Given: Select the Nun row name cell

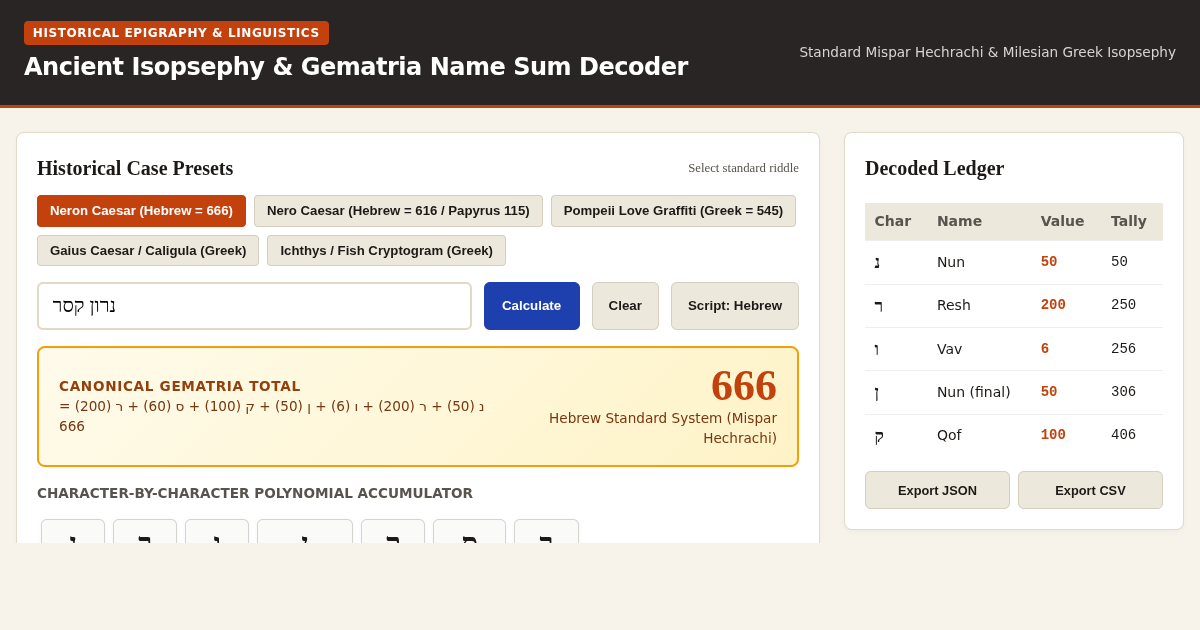Looking at the screenshot, I should tap(951, 262).
